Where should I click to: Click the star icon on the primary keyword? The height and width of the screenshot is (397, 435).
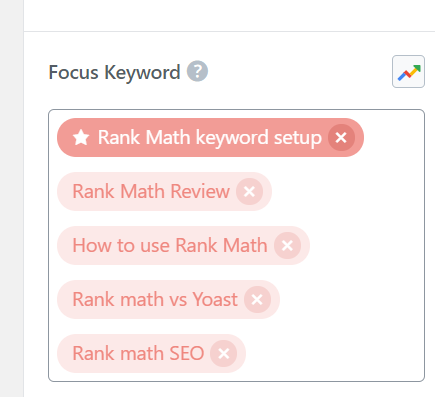(x=81, y=137)
